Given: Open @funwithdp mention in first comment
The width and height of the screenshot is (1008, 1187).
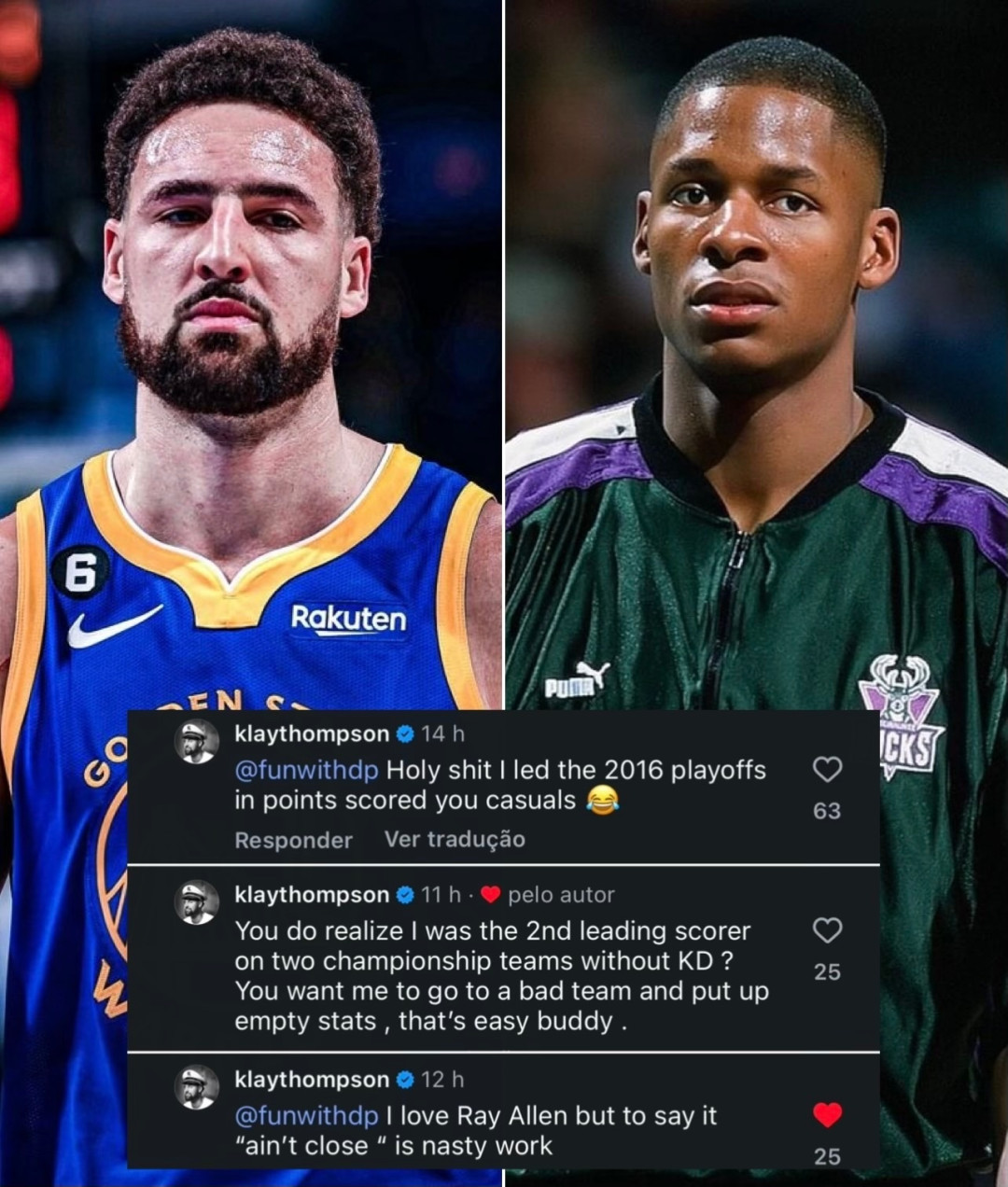Looking at the screenshot, I should point(307,771).
